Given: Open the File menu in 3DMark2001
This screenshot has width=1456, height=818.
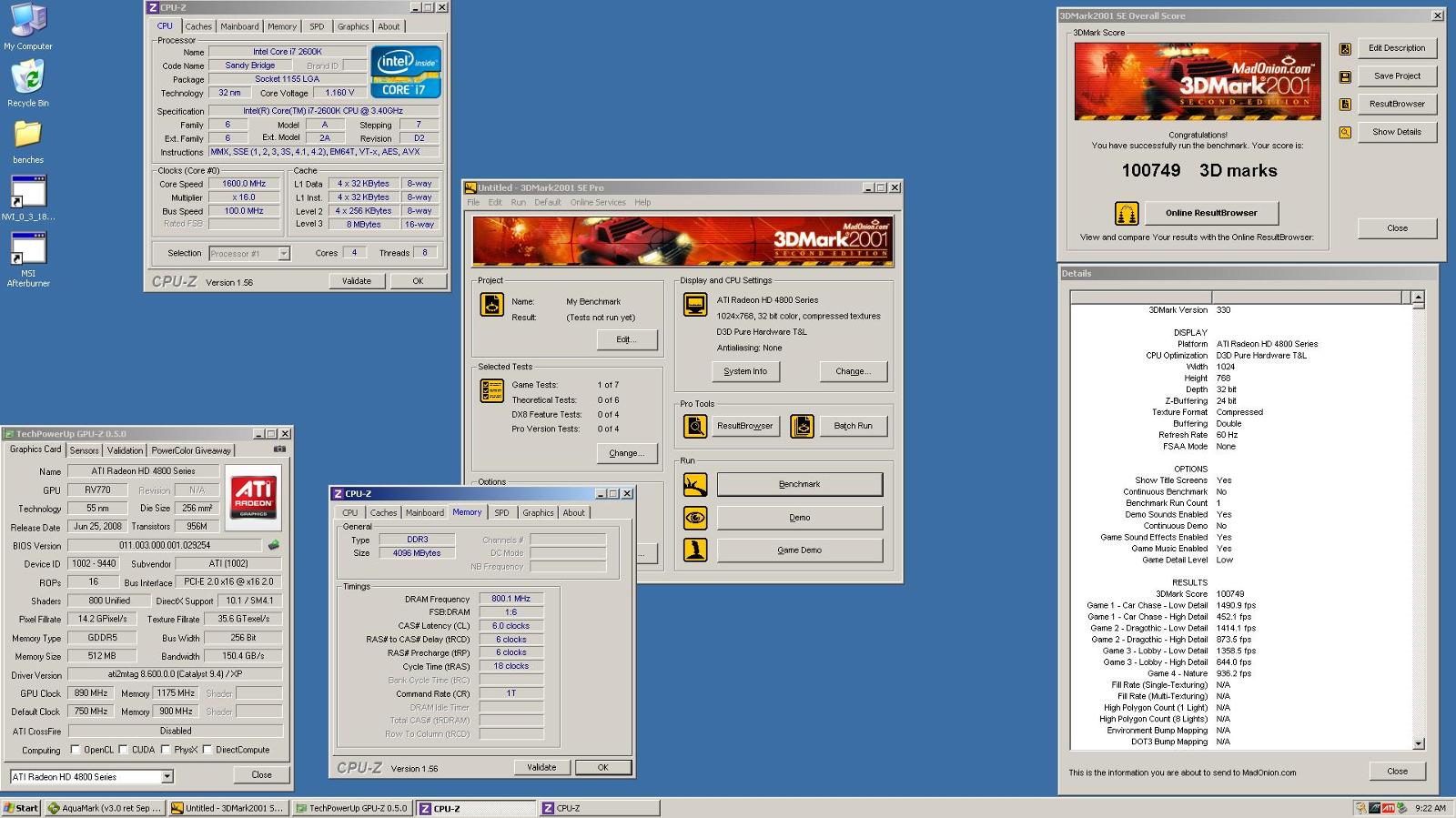Looking at the screenshot, I should click(x=473, y=202).
